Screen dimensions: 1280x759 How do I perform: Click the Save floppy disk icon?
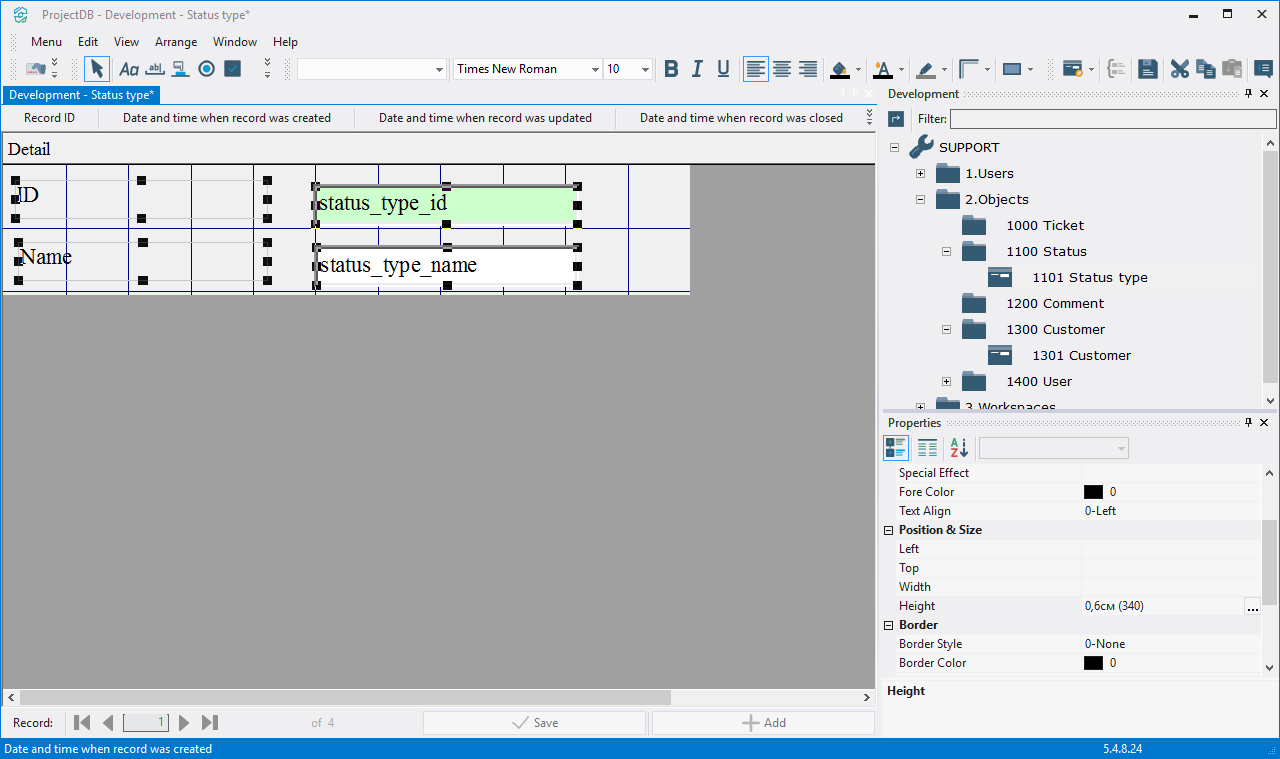tap(1148, 69)
